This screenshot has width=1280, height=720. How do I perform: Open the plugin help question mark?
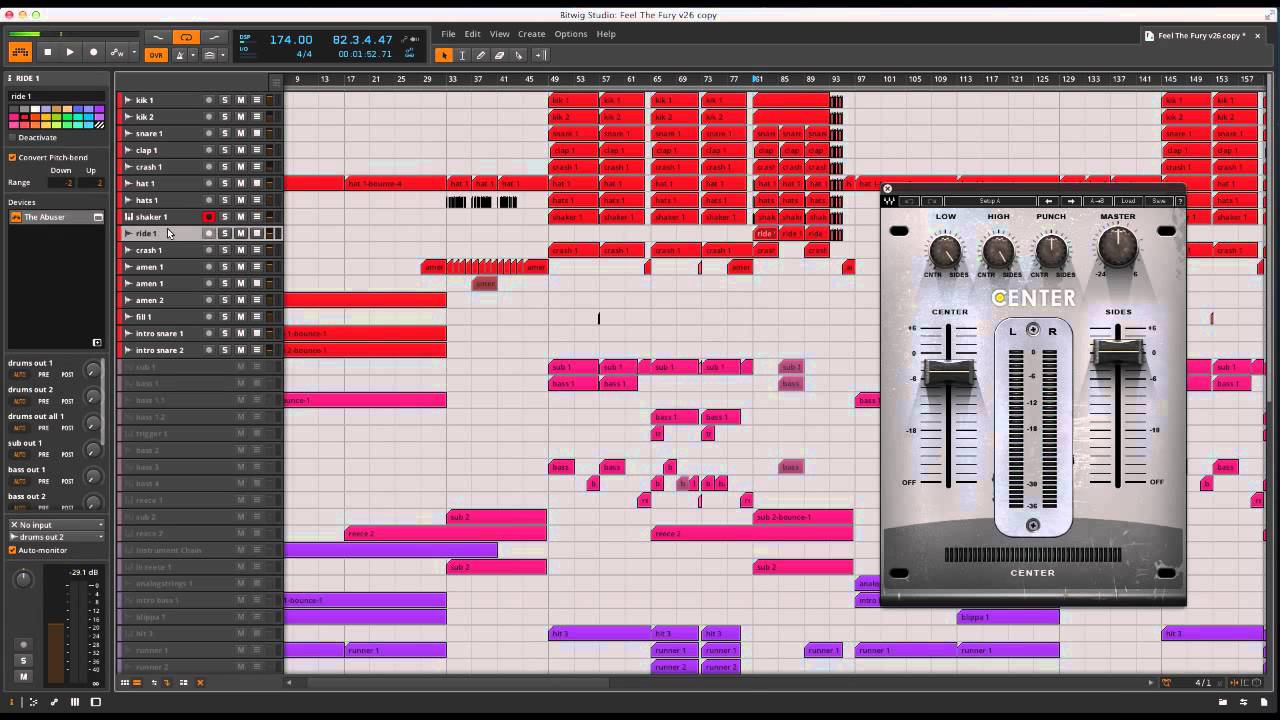(x=1180, y=201)
